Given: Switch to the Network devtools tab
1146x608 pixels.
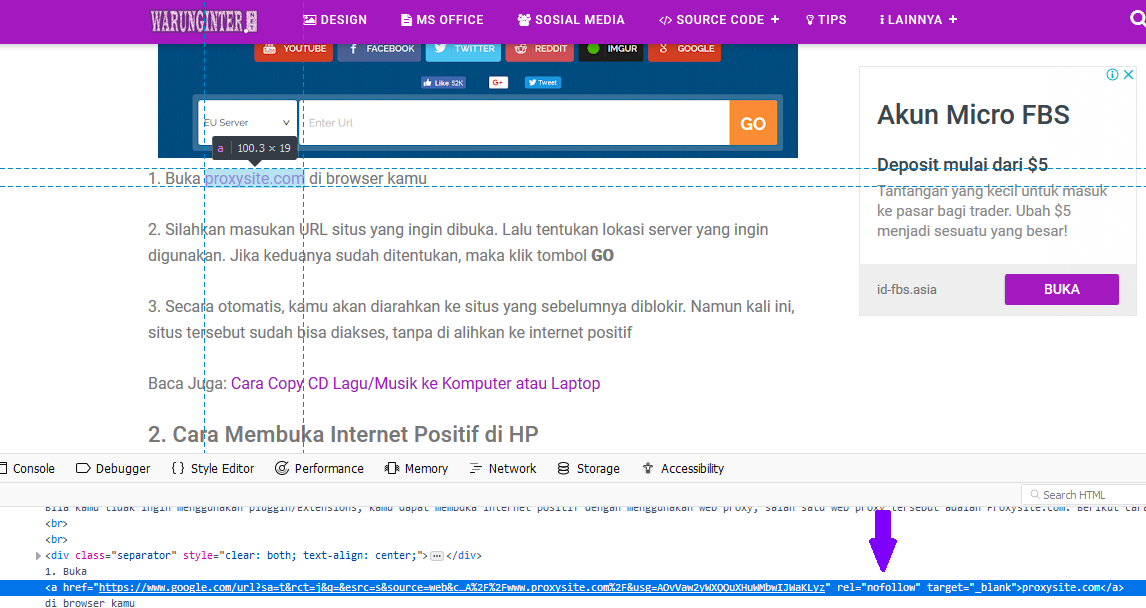Looking at the screenshot, I should coord(503,468).
